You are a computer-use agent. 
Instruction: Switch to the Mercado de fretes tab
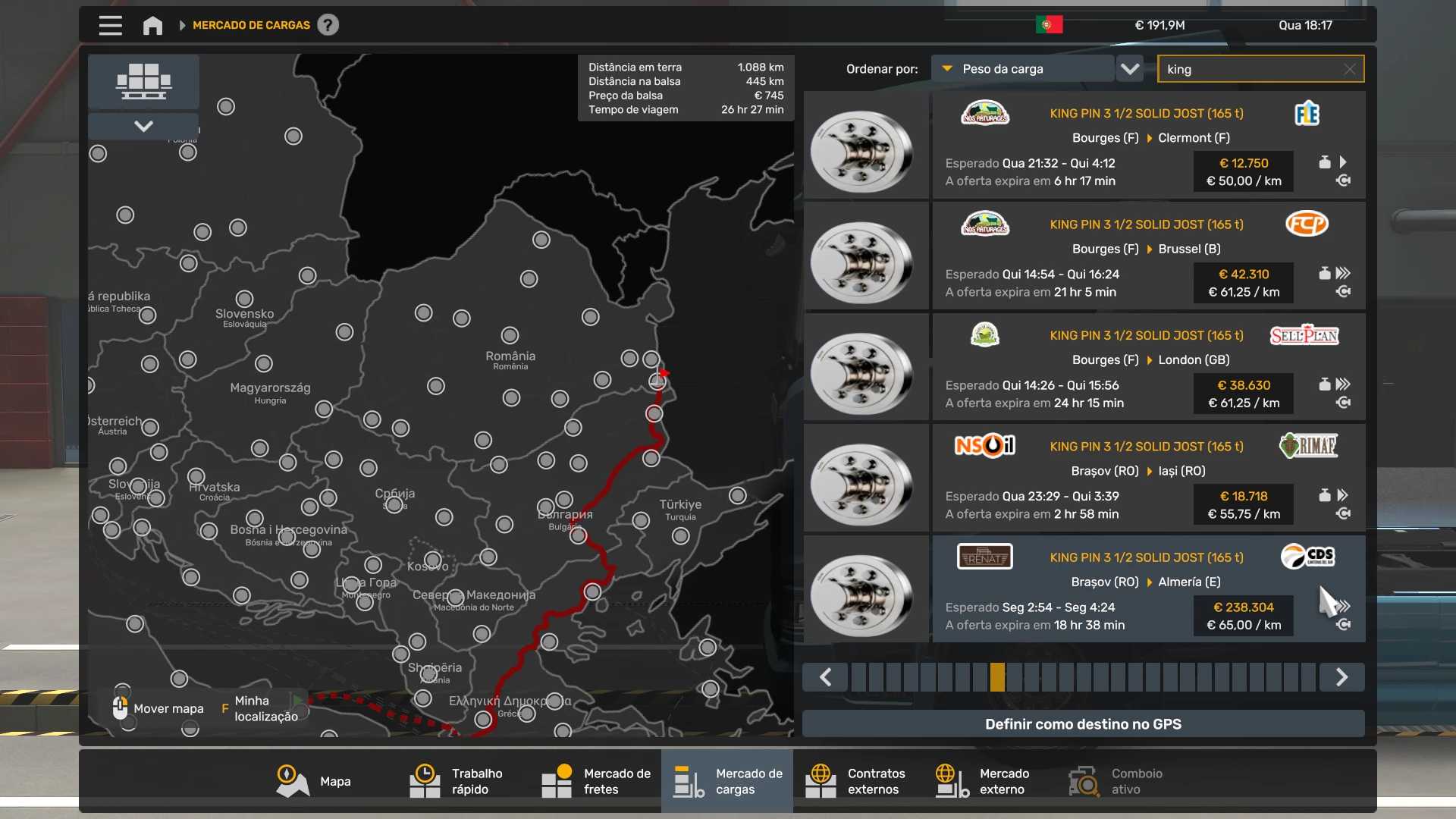[x=596, y=781]
